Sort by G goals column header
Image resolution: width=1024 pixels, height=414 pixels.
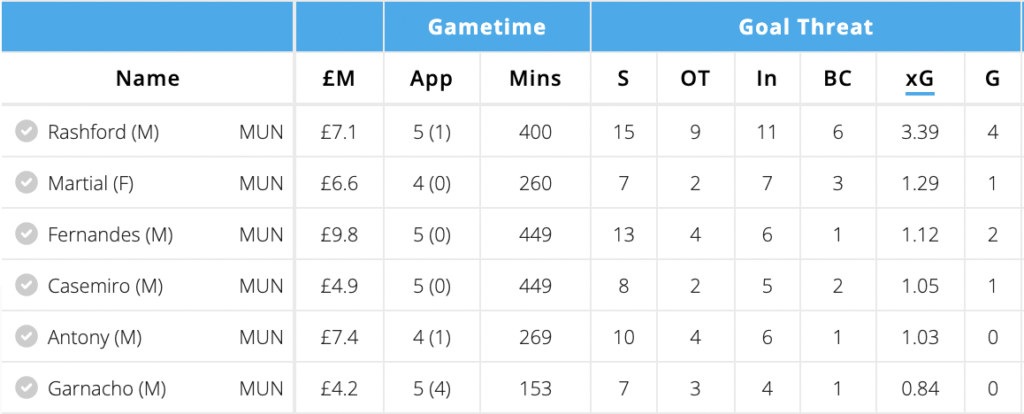tap(992, 78)
